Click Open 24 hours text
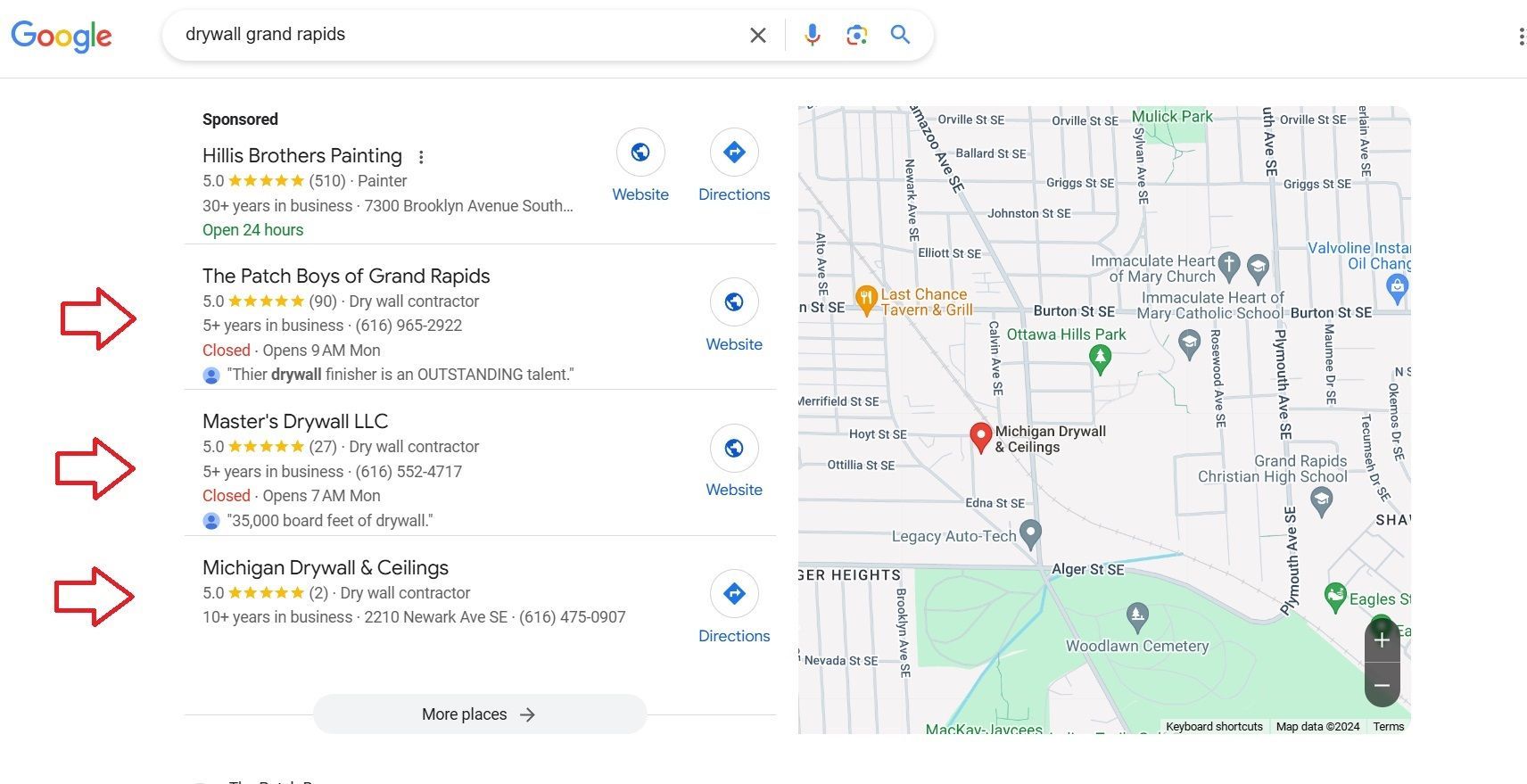 [x=252, y=230]
